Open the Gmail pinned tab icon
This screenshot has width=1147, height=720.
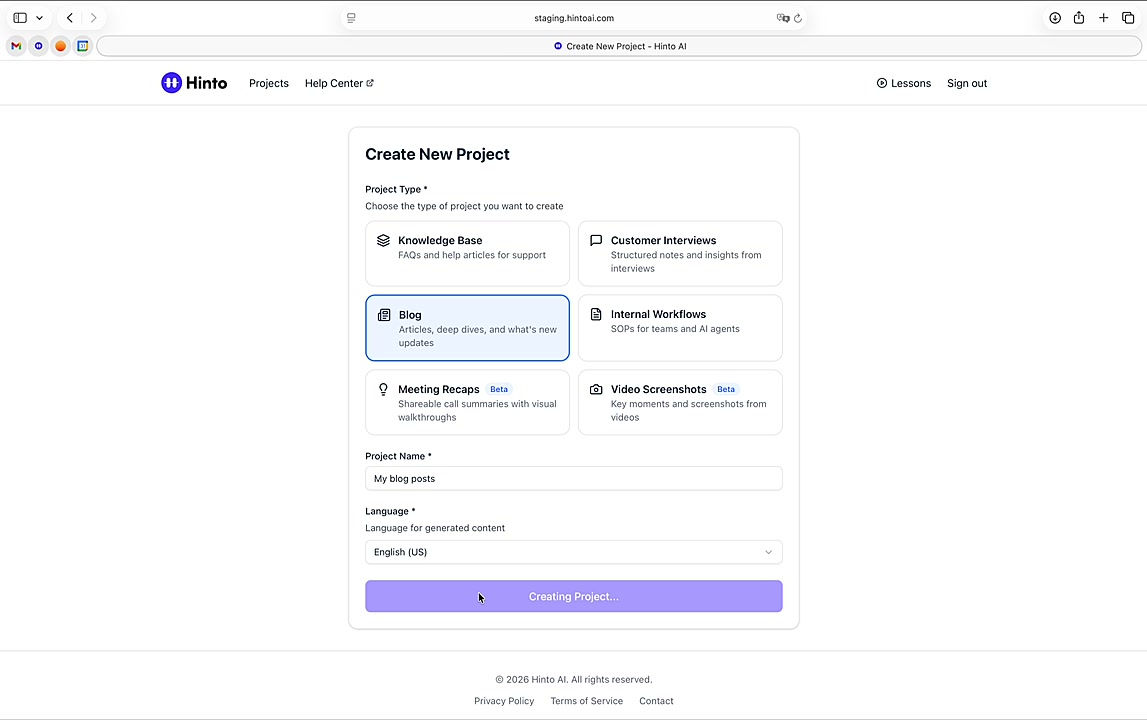pos(16,46)
